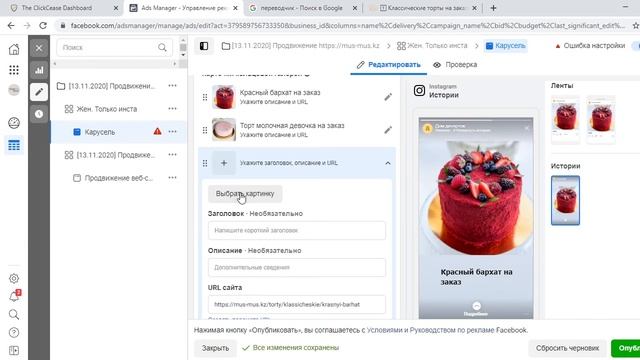Focus the URL сайта input field
This screenshot has width=640, height=360.
pos(297,304)
